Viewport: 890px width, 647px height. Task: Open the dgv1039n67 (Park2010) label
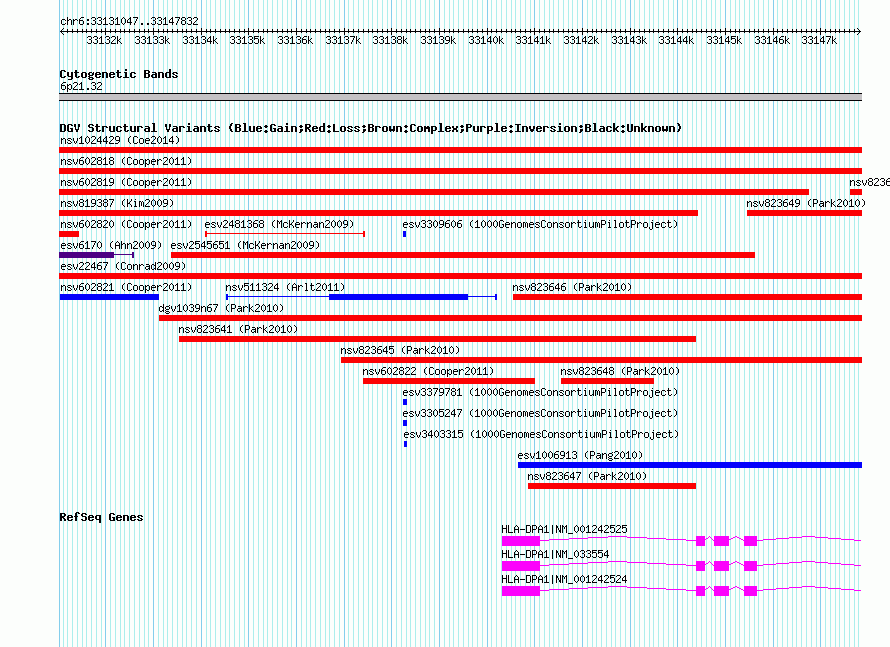tap(221, 308)
